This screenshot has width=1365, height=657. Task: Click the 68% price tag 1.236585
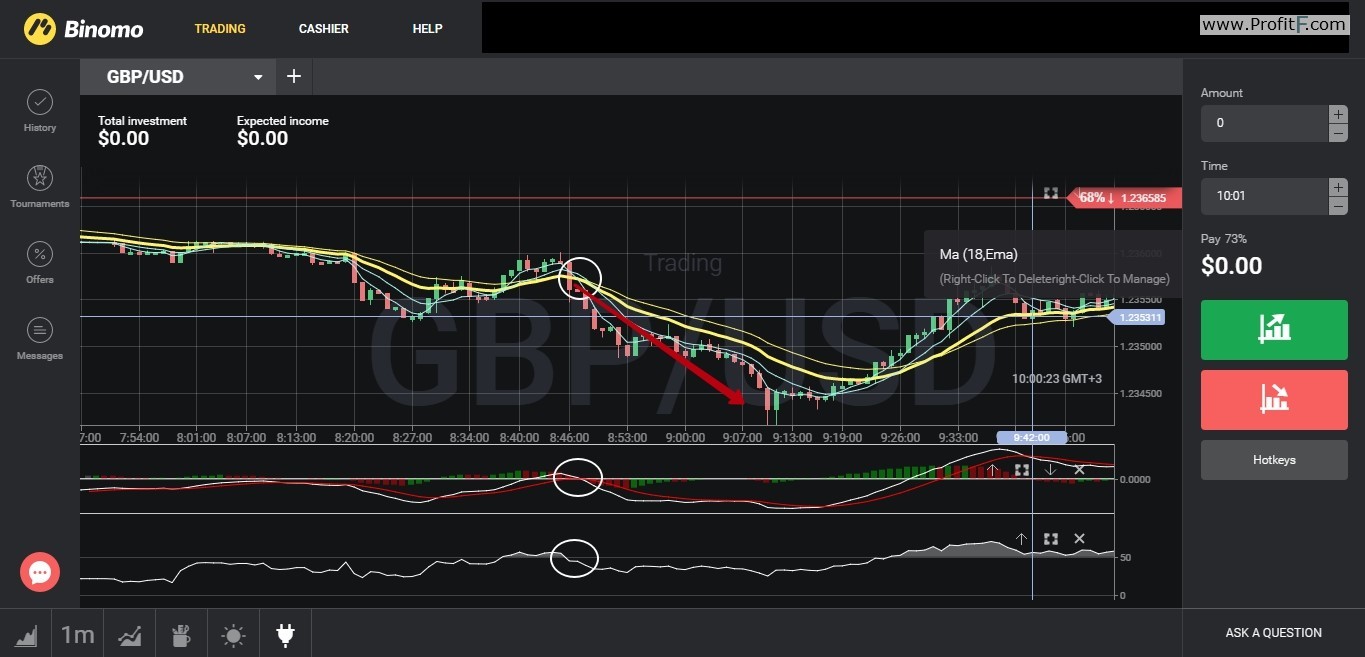[1125, 198]
